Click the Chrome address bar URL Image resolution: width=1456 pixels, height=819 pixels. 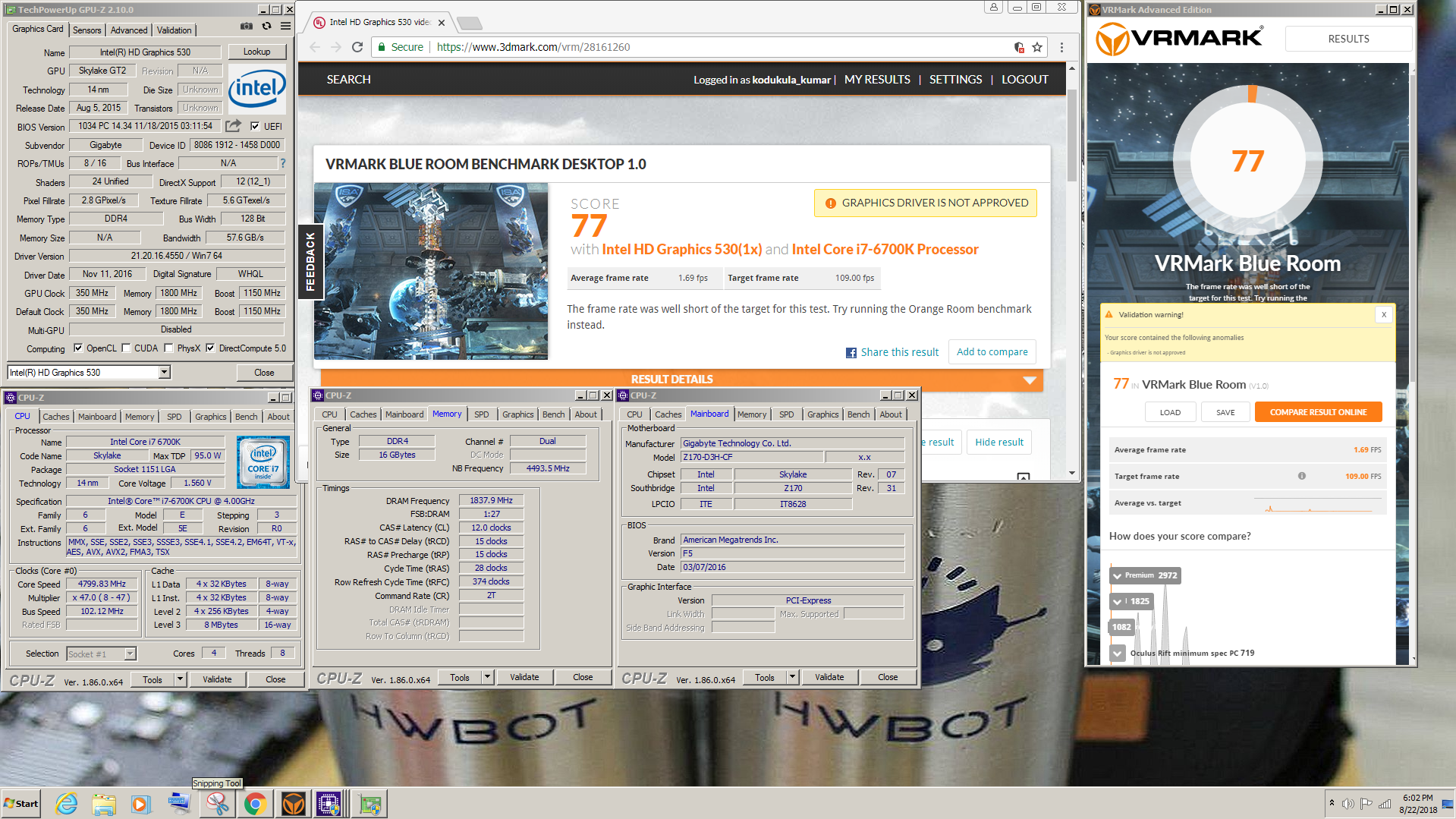point(533,47)
